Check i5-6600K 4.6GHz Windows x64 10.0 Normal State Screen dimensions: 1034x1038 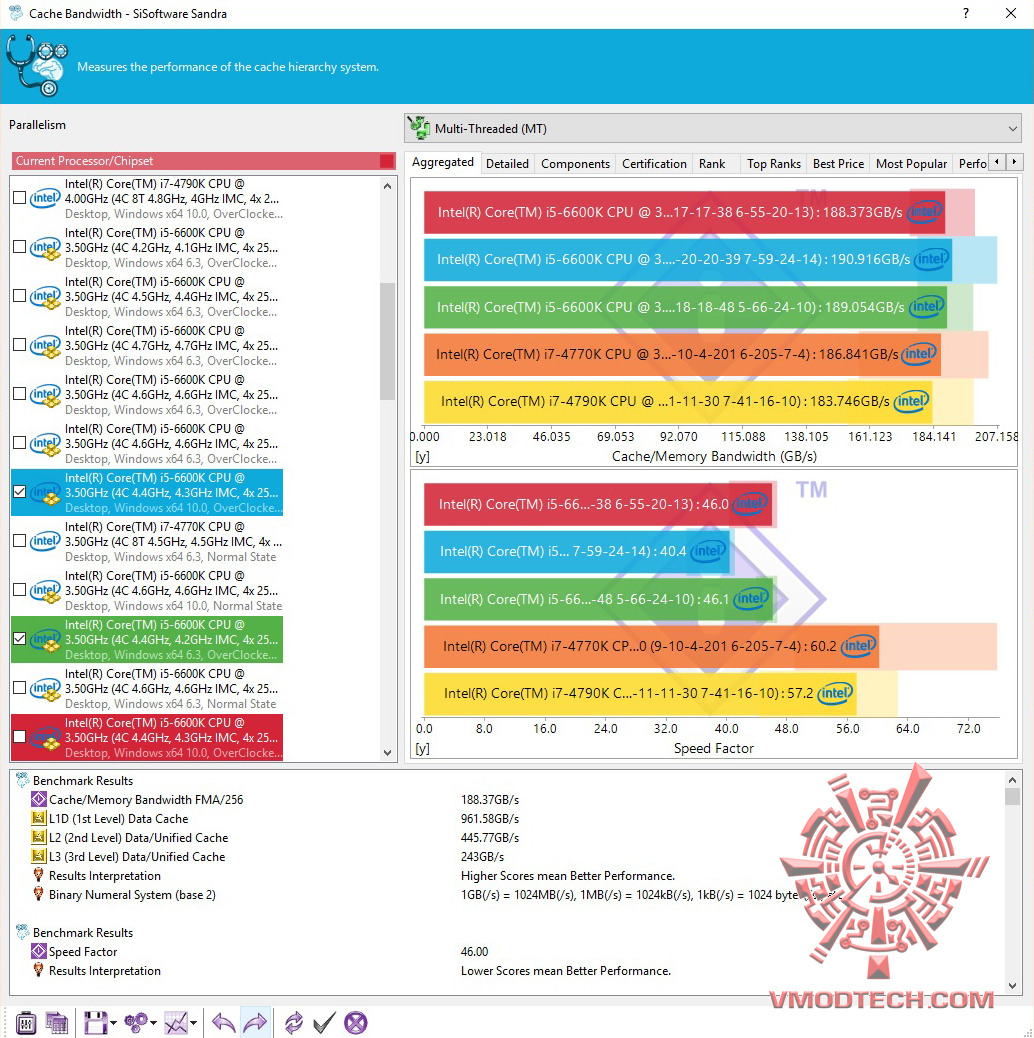(20, 590)
